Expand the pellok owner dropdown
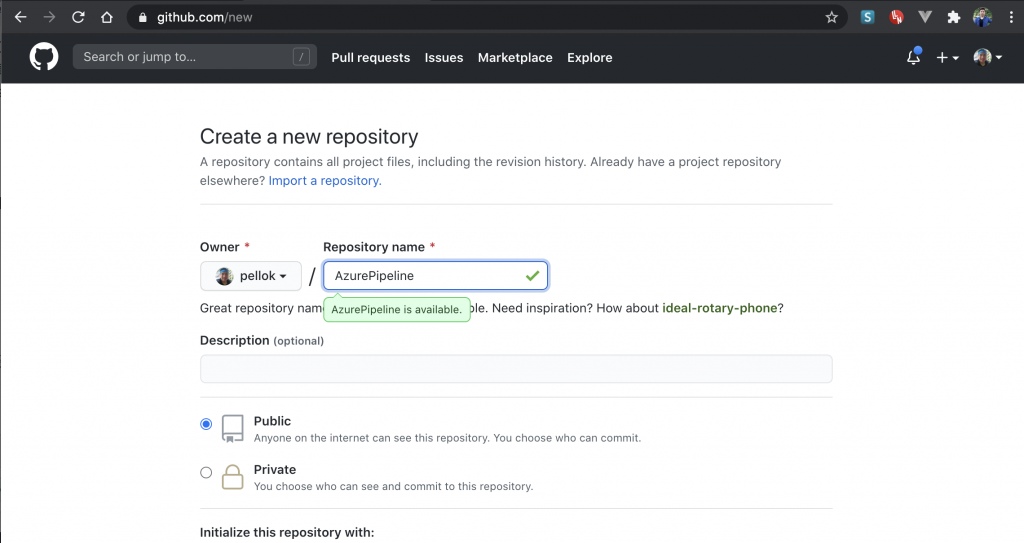The image size is (1024, 543). (x=251, y=276)
